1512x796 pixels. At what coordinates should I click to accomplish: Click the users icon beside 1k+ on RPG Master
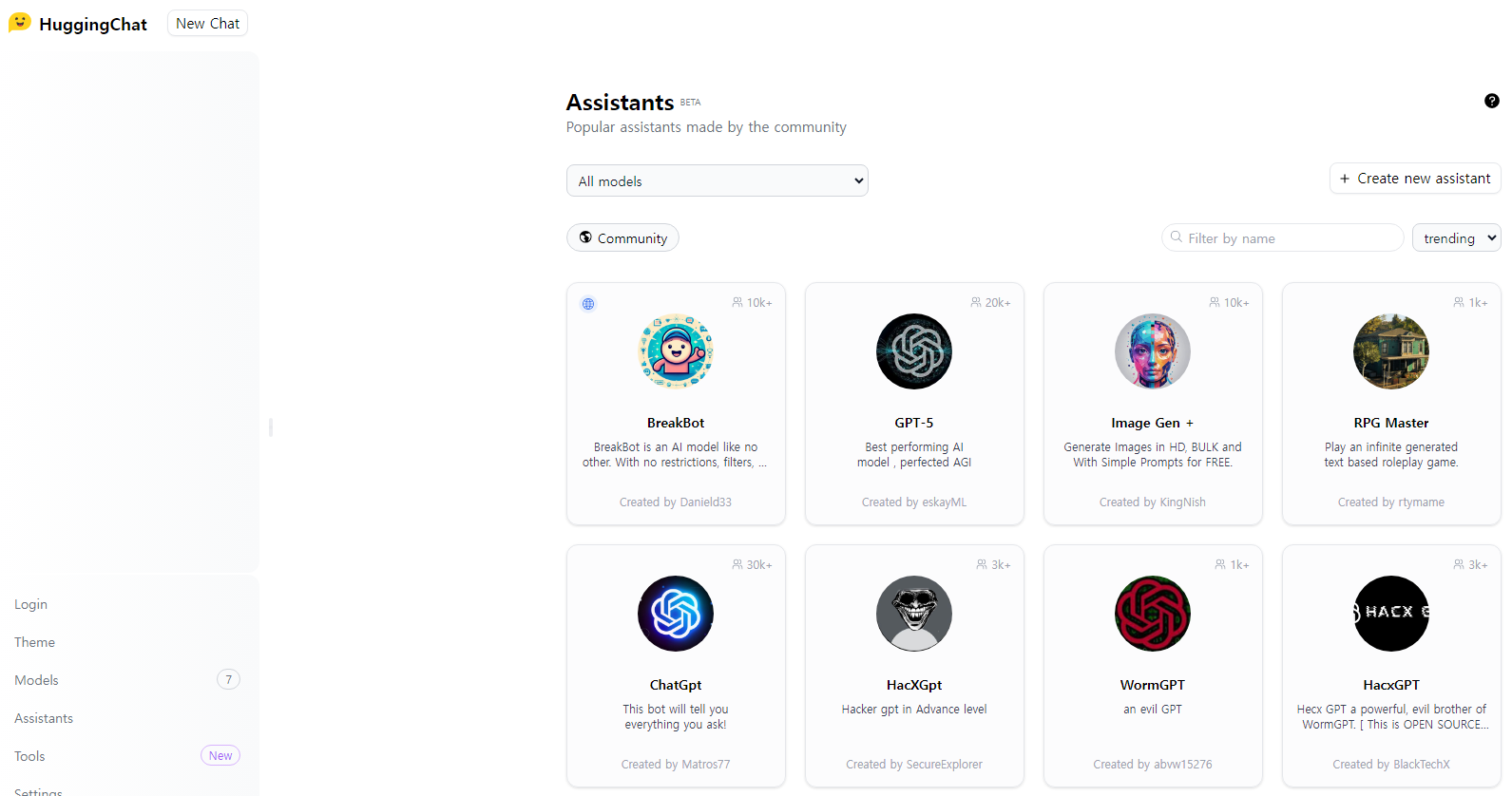coord(1459,302)
